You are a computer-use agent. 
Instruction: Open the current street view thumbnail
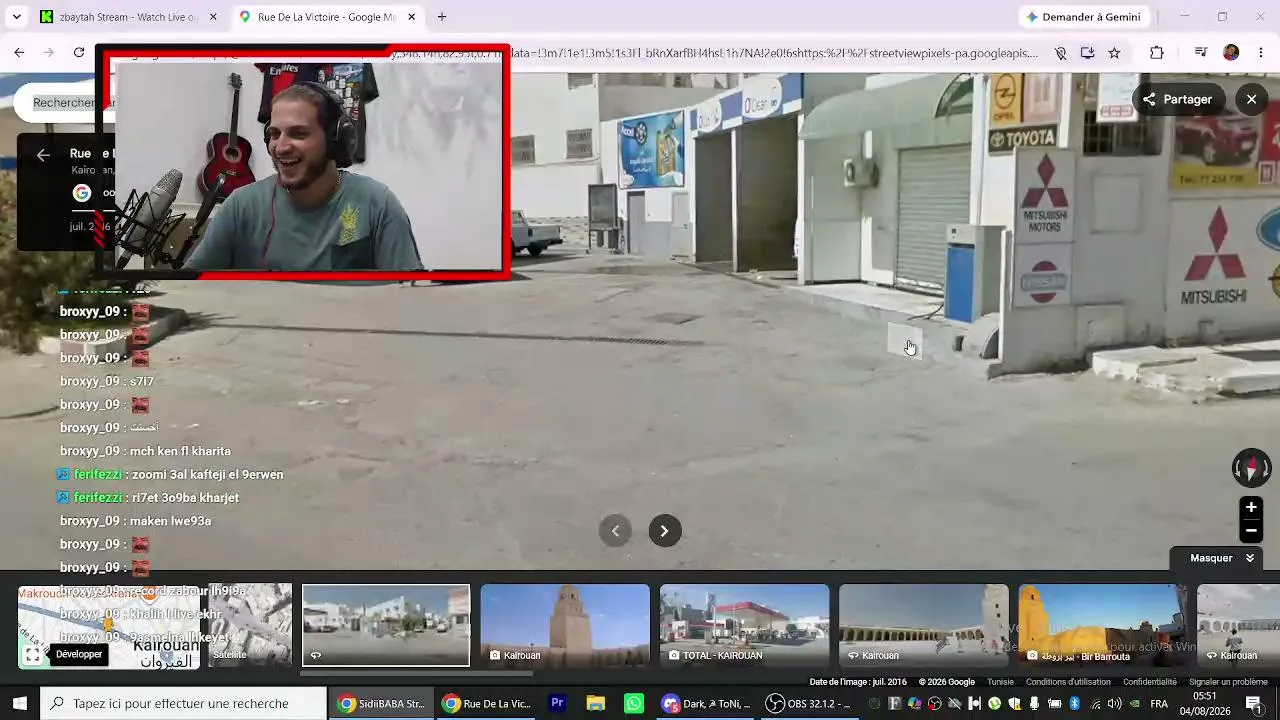click(x=386, y=625)
